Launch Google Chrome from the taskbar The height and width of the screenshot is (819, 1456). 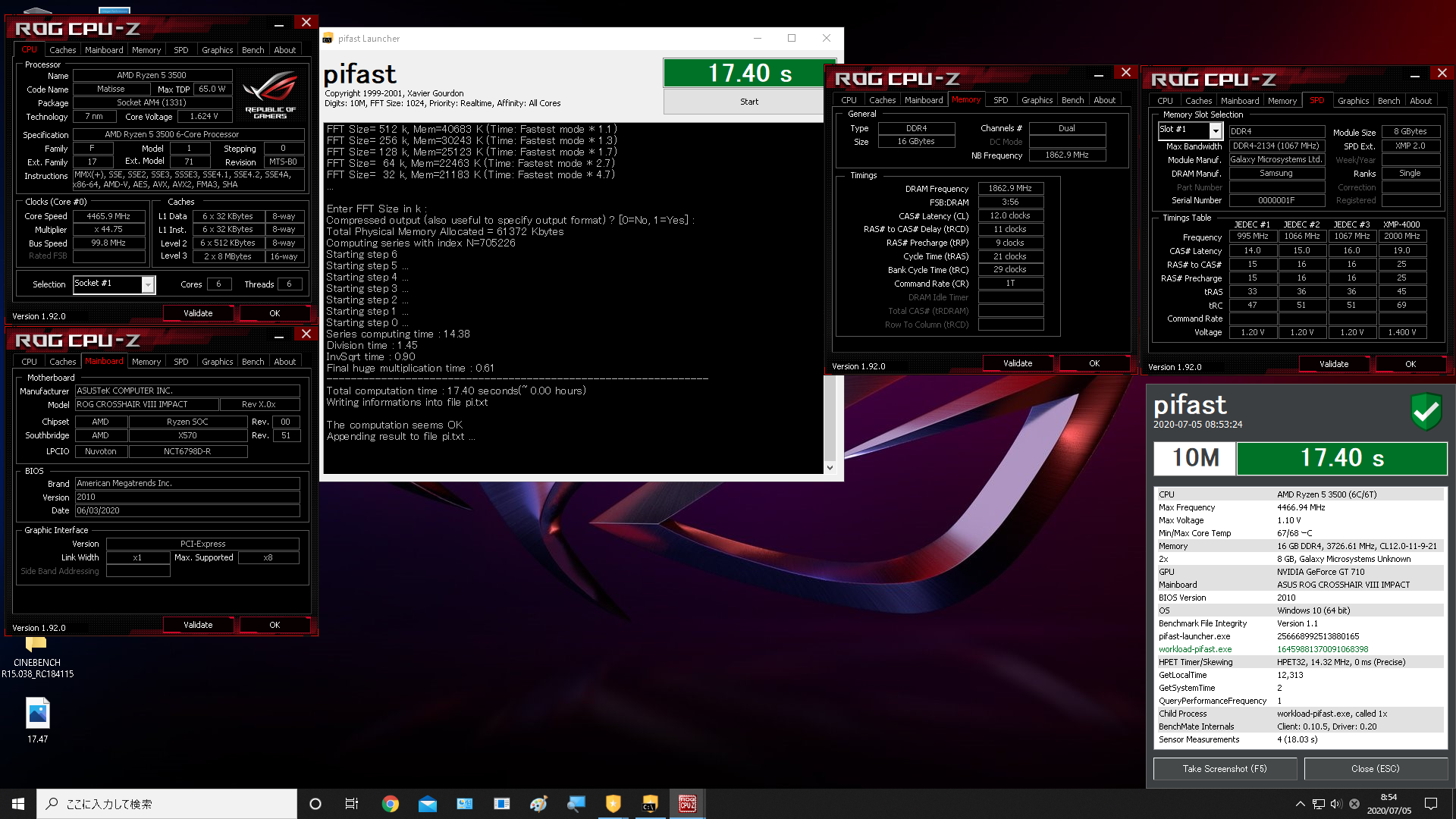tap(390, 804)
